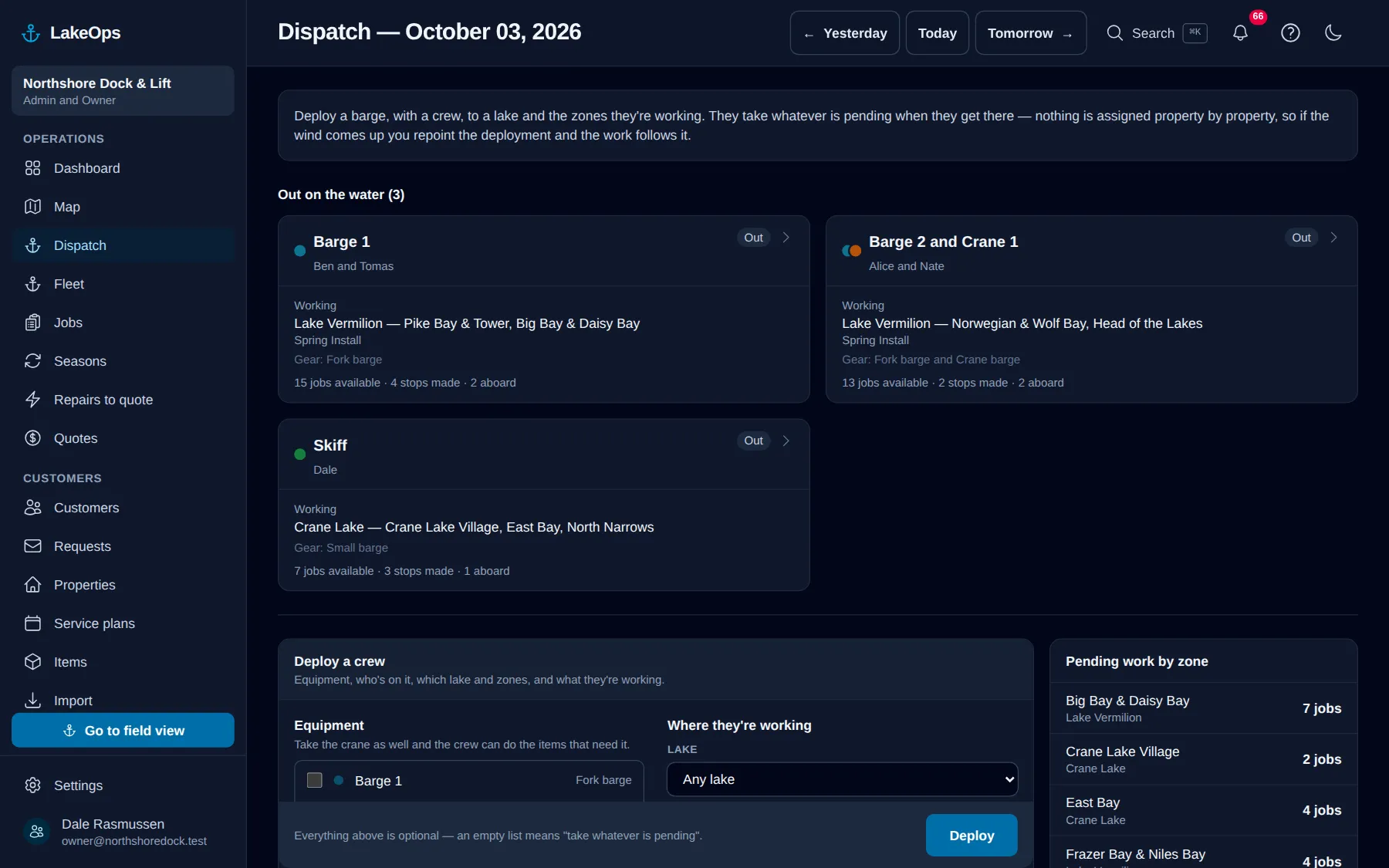The width and height of the screenshot is (1389, 868).
Task: Open the Map page
Action: pos(123,207)
